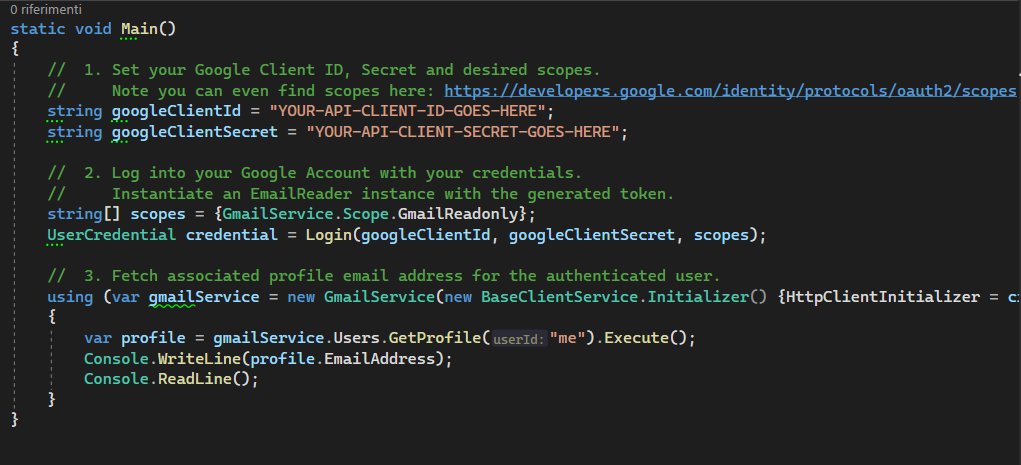1021x465 pixels.
Task: Click the "me" string argument
Action: click(x=568, y=338)
